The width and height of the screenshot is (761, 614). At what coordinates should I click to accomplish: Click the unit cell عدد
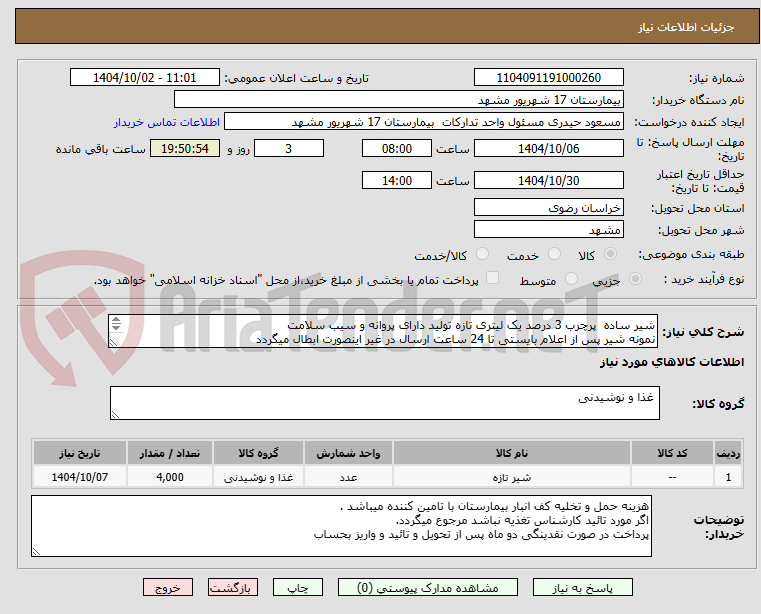pos(348,477)
